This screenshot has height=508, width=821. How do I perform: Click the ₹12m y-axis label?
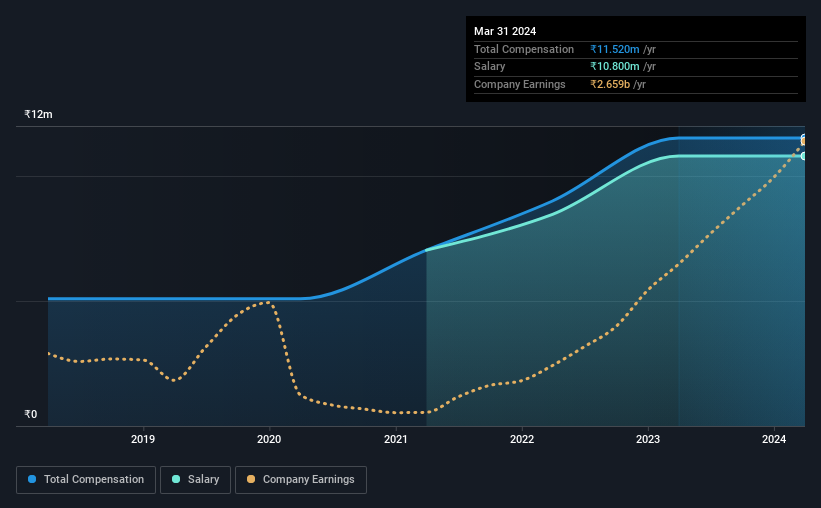pyautogui.click(x=38, y=114)
